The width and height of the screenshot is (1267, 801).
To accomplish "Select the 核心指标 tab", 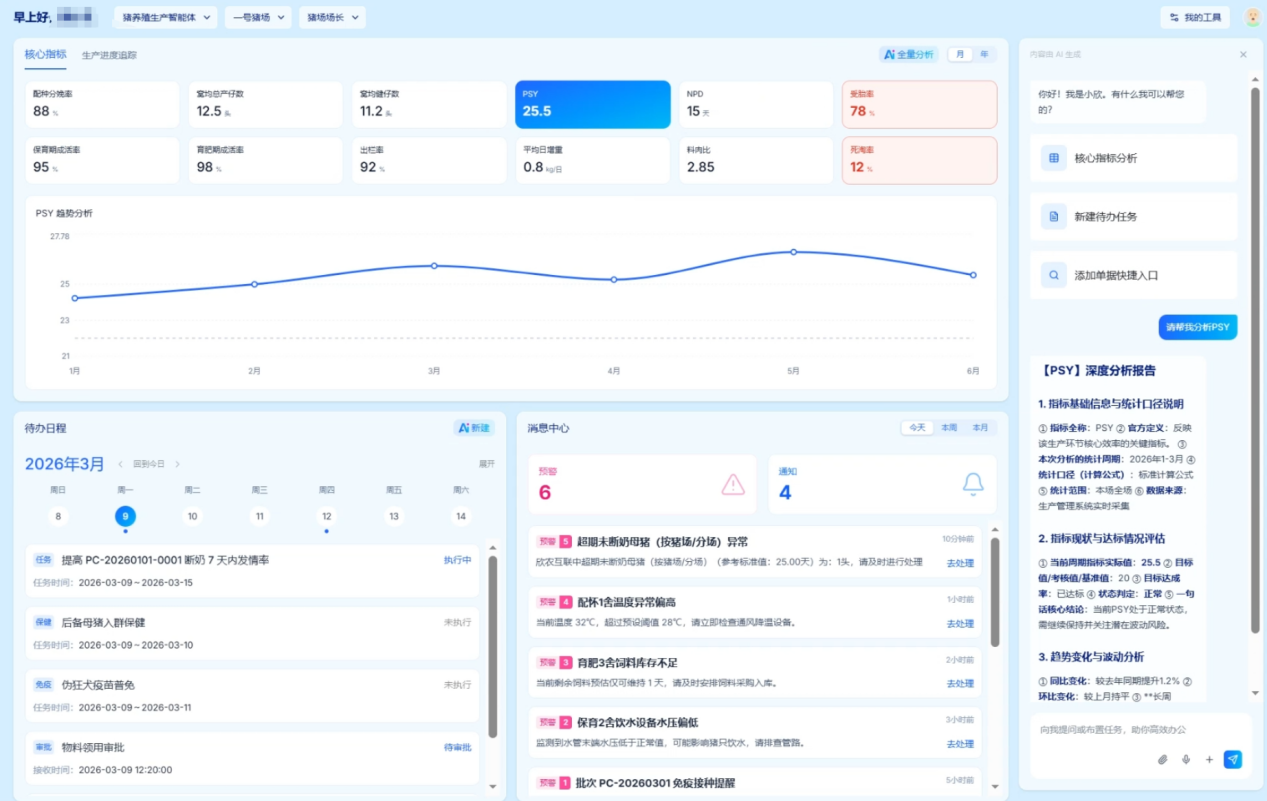I will [x=45, y=55].
